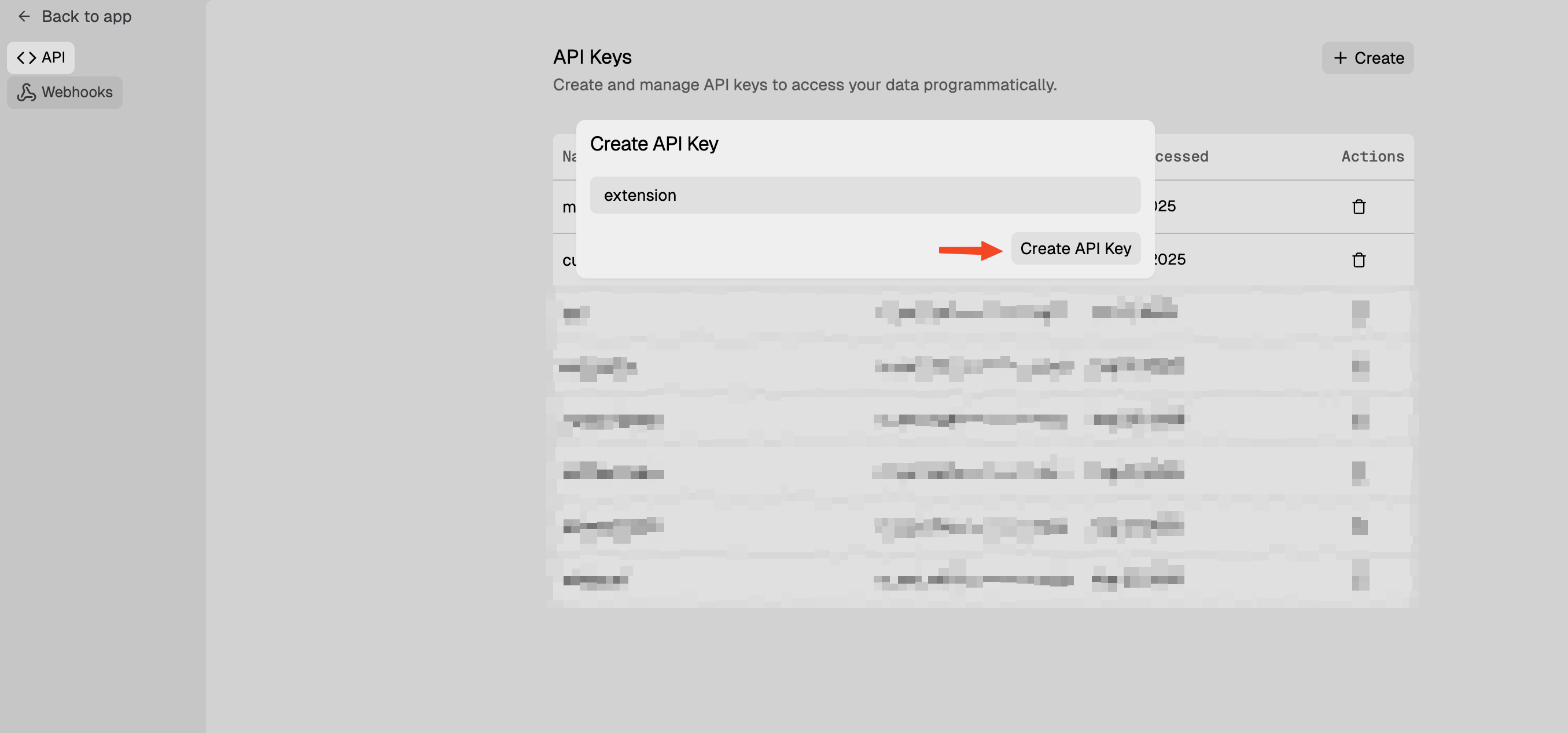Click the plus Create button at top right
1568x733 pixels.
1367,58
